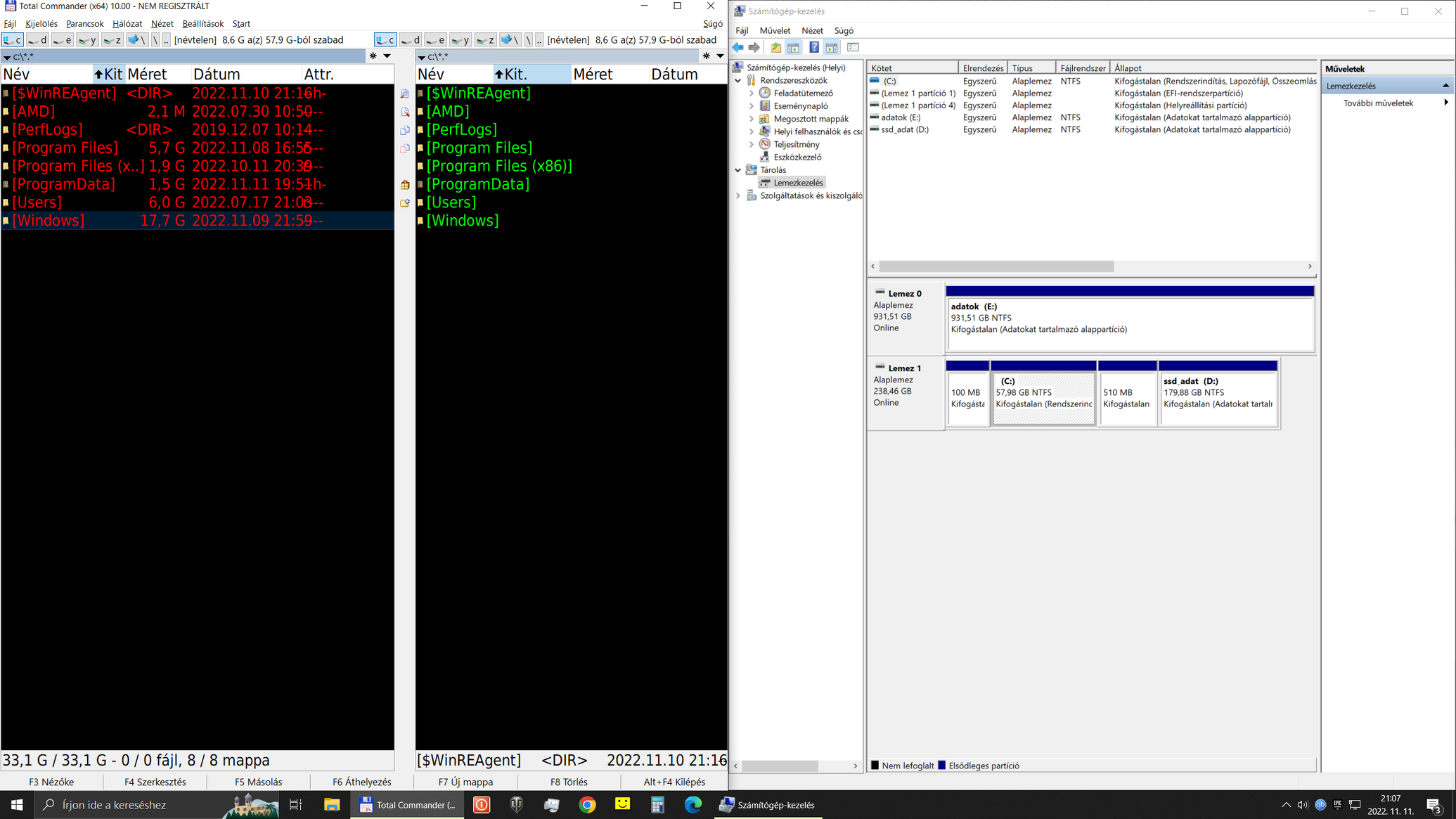Toggle sort by Kit column in left panel
This screenshot has width=1456, height=819.
pyautogui.click(x=109, y=75)
